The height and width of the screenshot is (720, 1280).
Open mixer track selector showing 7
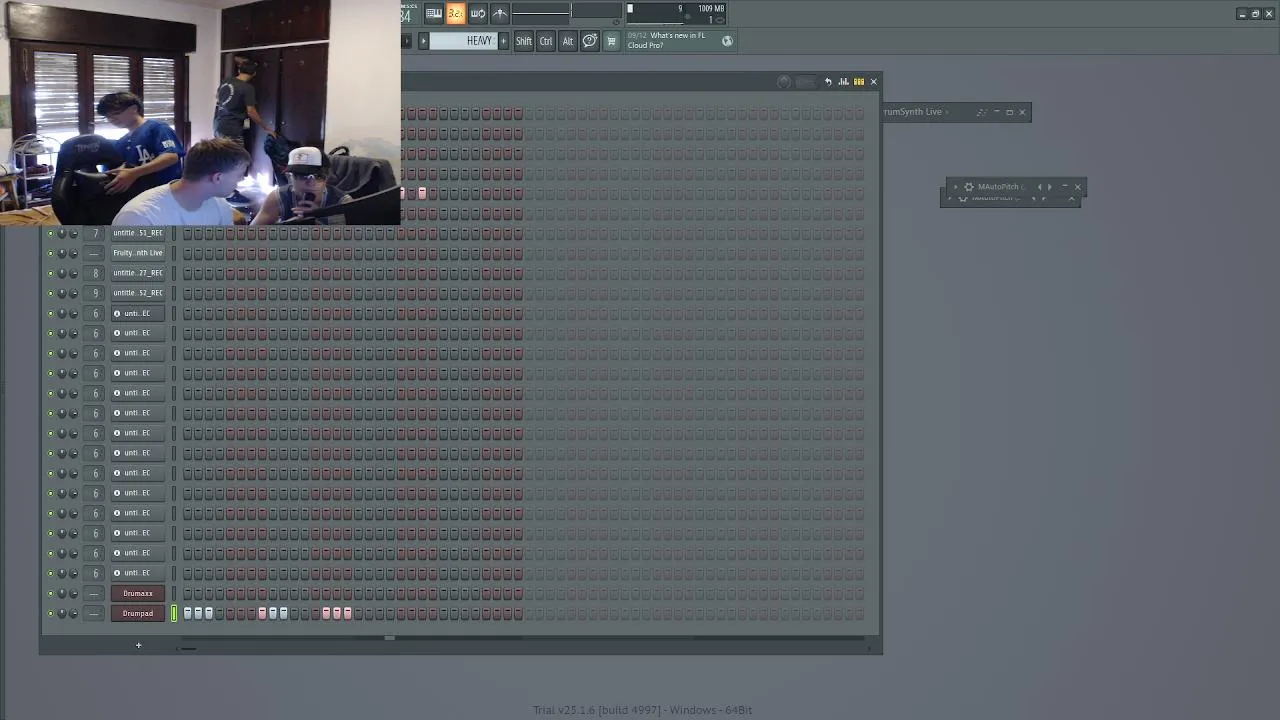(95, 233)
